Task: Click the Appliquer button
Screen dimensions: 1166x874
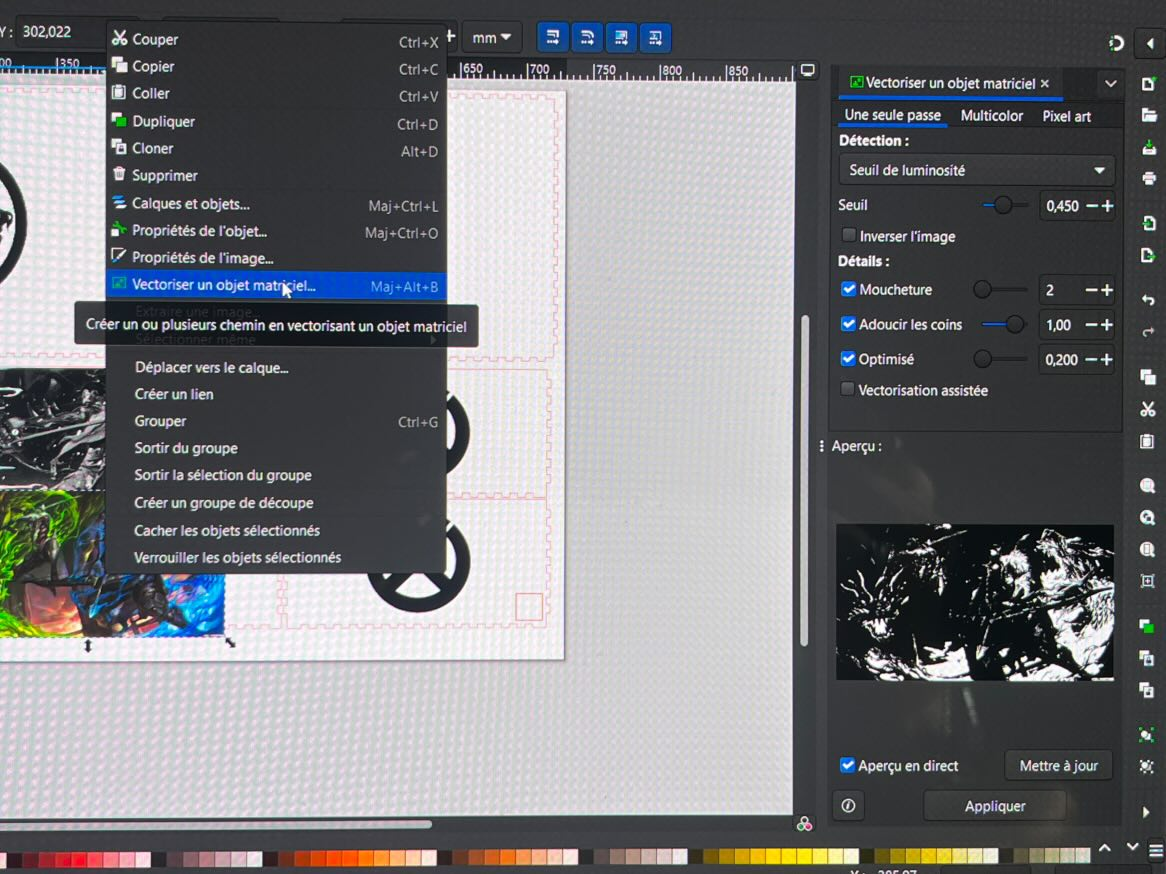Action: [x=995, y=806]
